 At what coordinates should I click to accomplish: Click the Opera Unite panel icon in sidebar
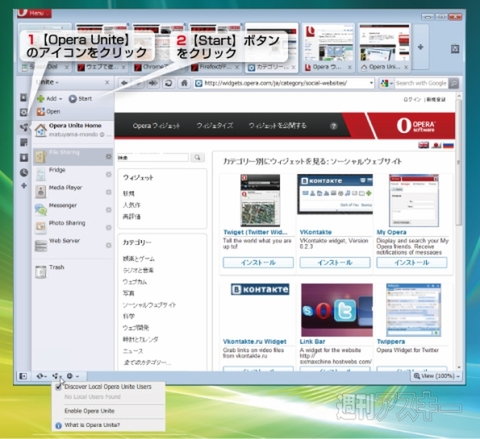tap(24, 127)
